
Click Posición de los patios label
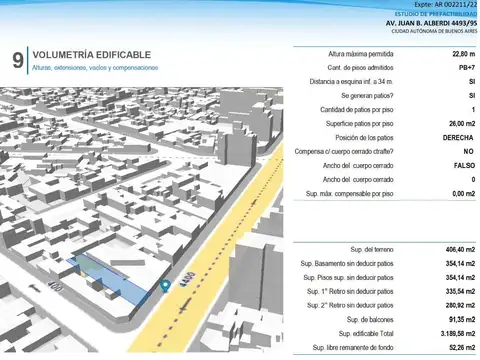[364, 138]
